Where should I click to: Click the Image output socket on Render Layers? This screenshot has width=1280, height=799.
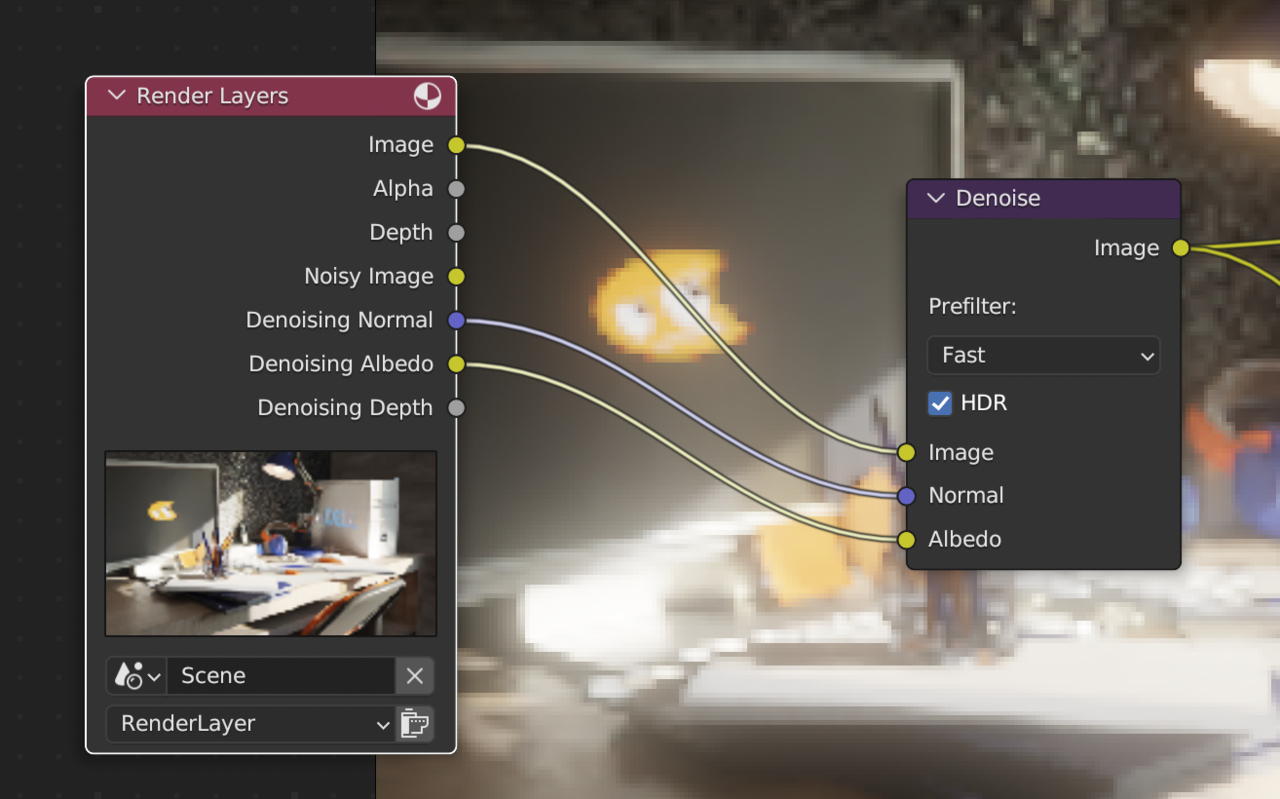456,145
